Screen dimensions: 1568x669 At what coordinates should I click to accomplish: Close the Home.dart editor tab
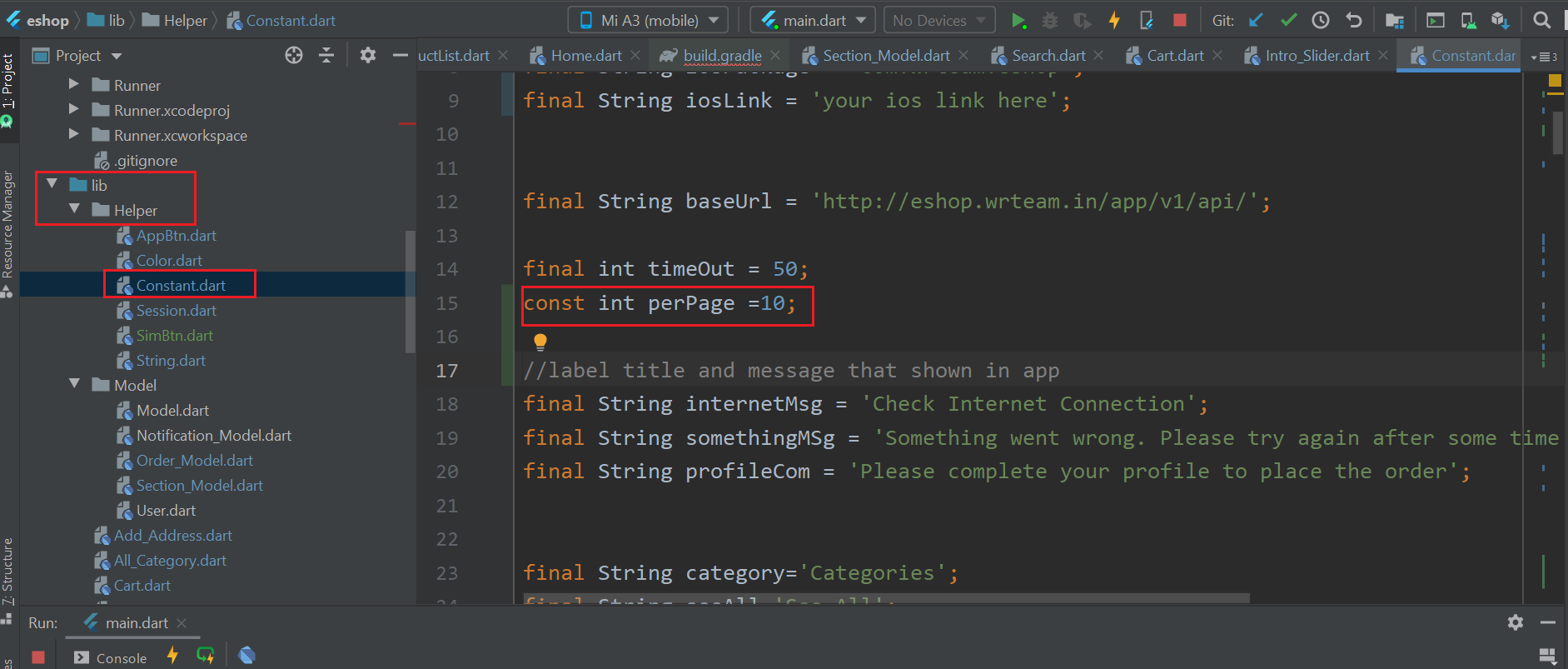[635, 56]
